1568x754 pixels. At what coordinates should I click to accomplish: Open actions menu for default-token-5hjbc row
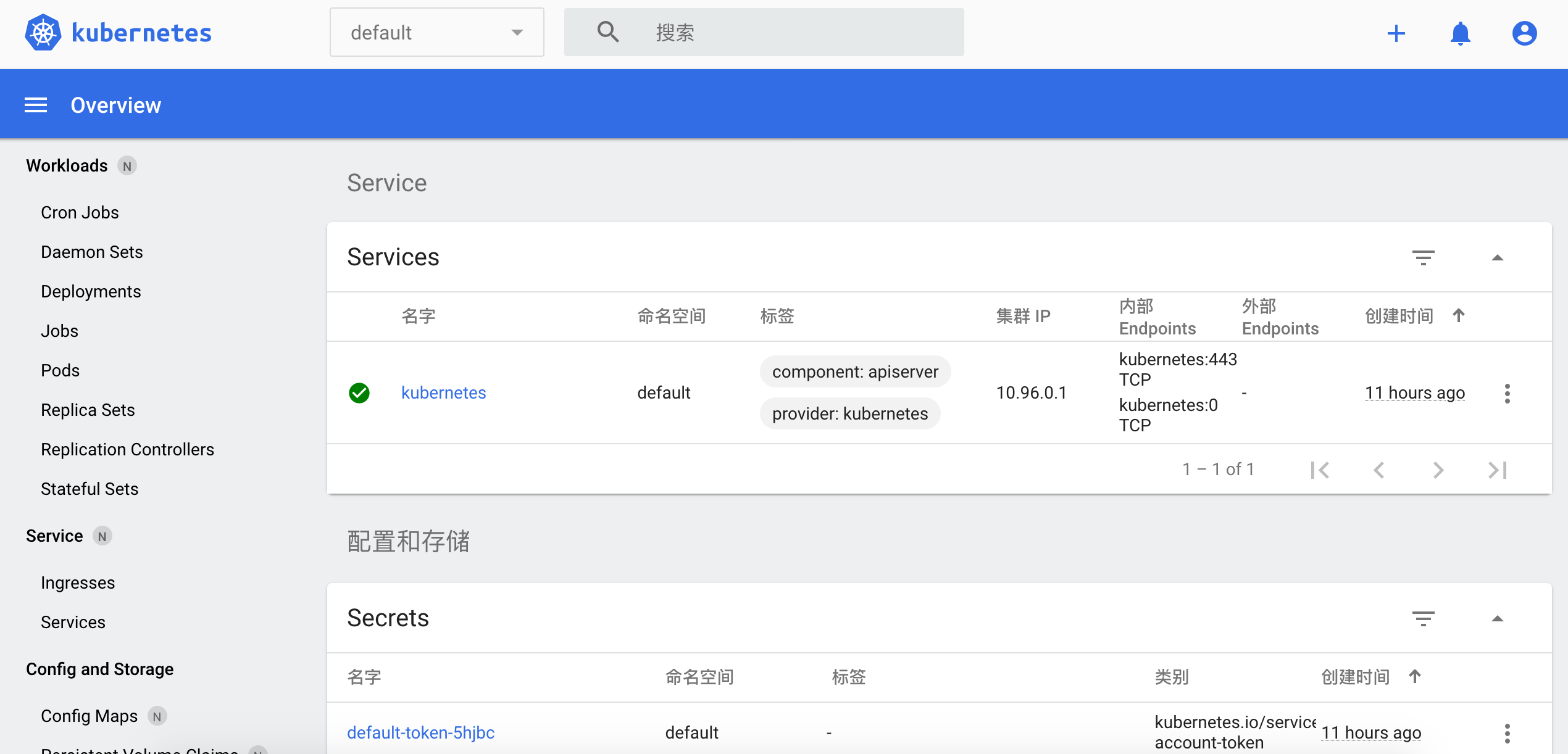pyautogui.click(x=1507, y=733)
